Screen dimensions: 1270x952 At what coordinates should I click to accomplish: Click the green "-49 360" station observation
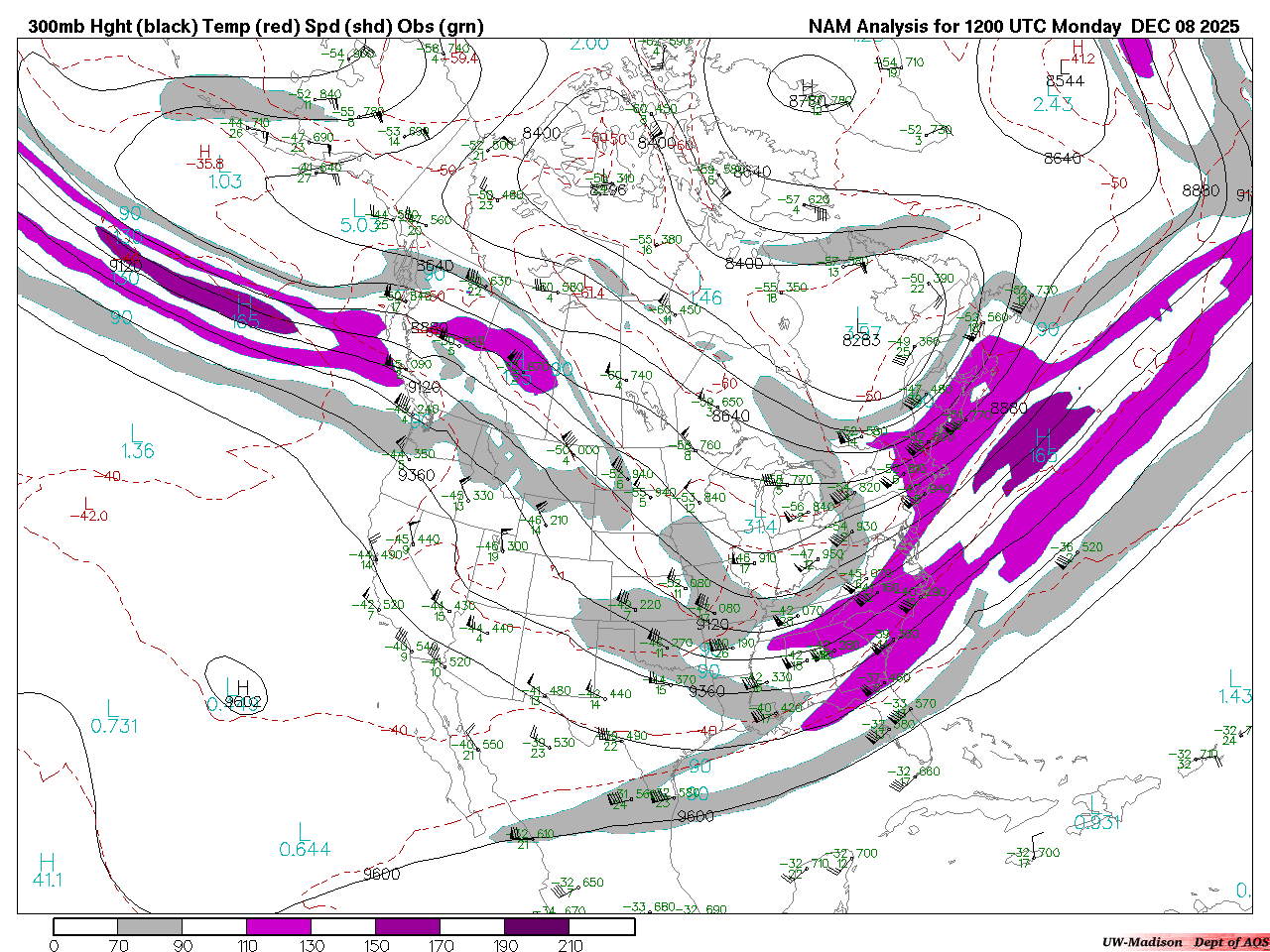915,341
